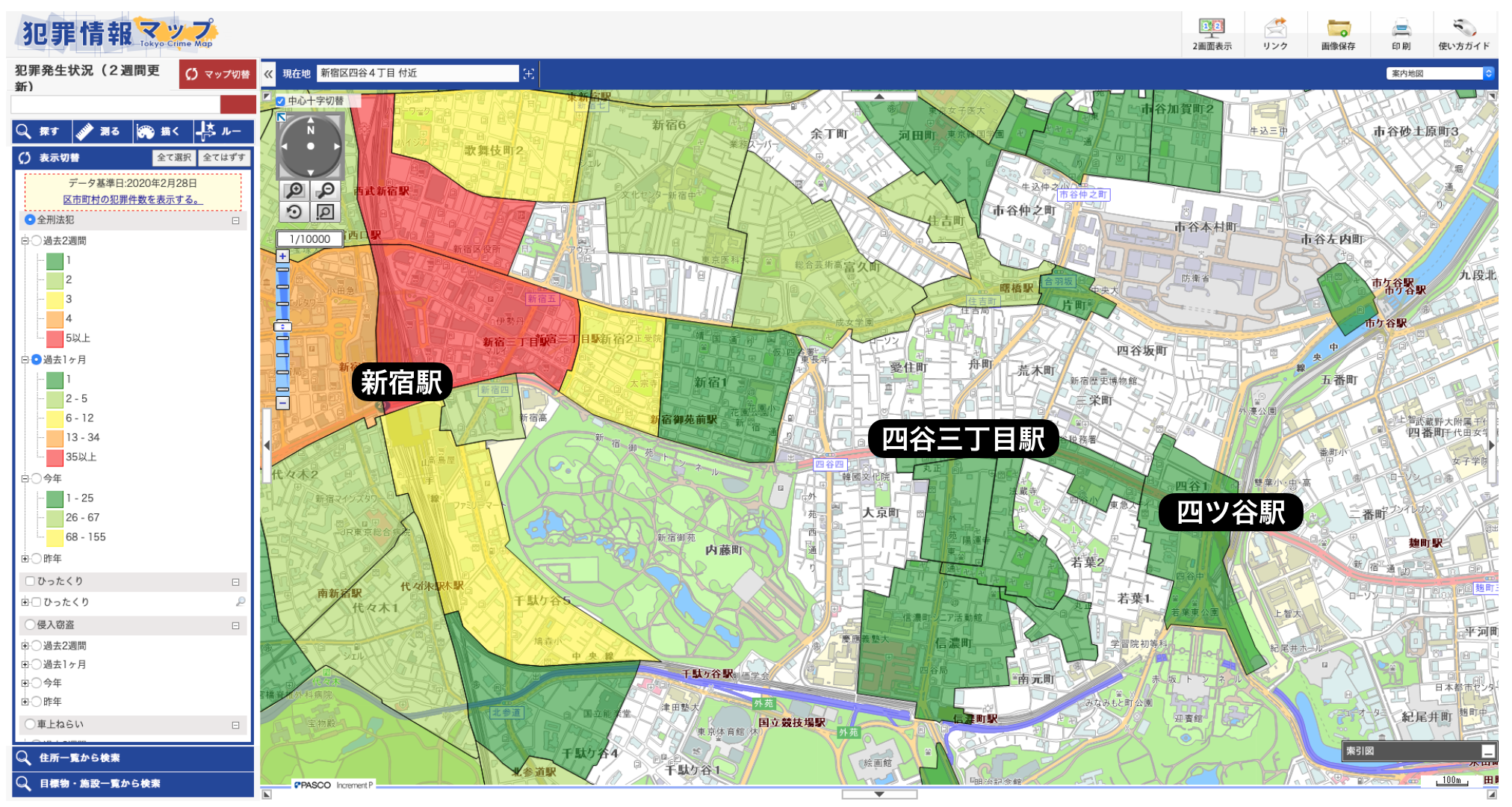Image resolution: width=1512 pixels, height=807 pixels.
Task: Select the 測る measure tab
Action: point(102,132)
